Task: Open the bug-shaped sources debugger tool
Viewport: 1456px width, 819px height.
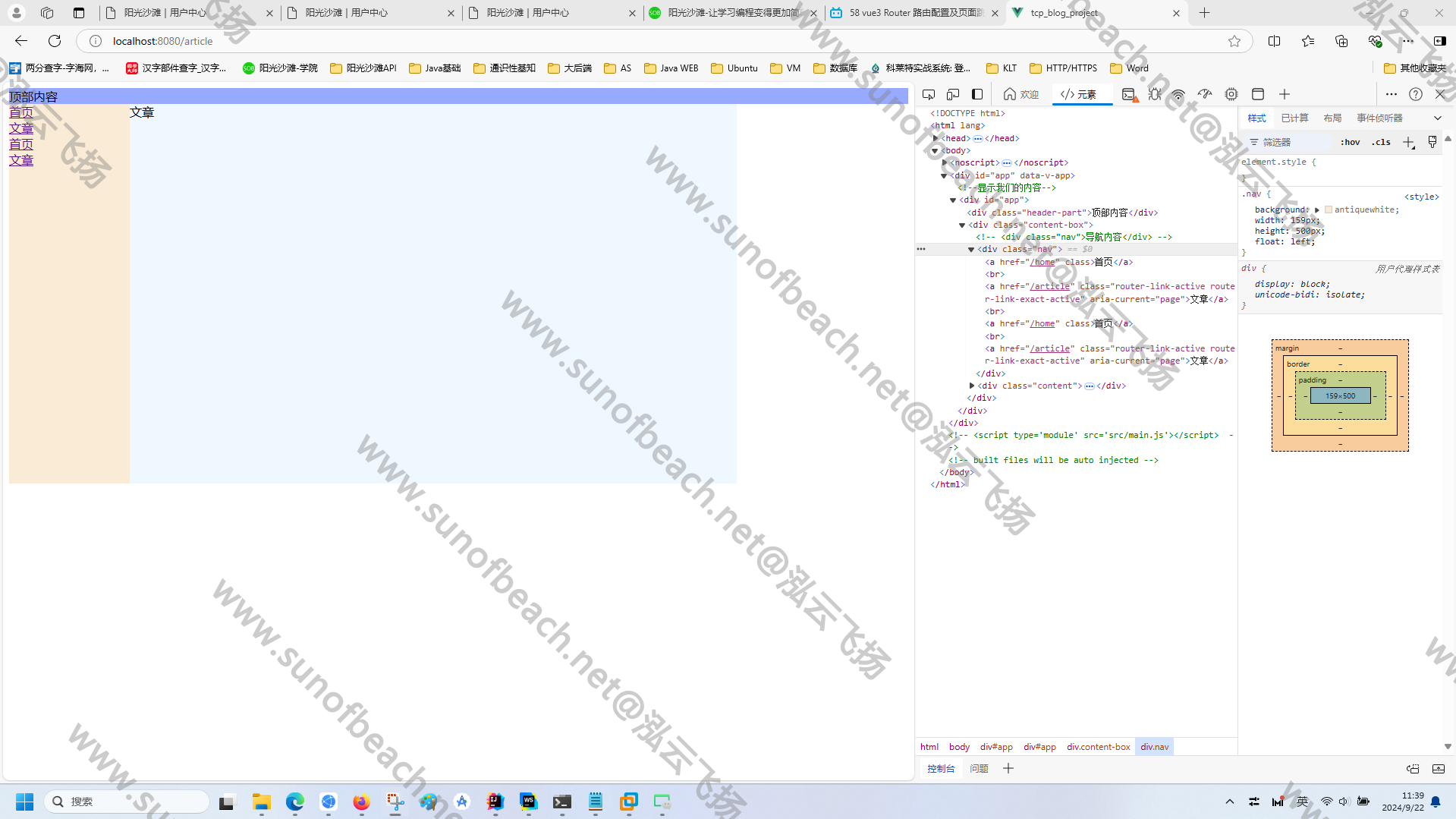Action: click(x=1155, y=94)
